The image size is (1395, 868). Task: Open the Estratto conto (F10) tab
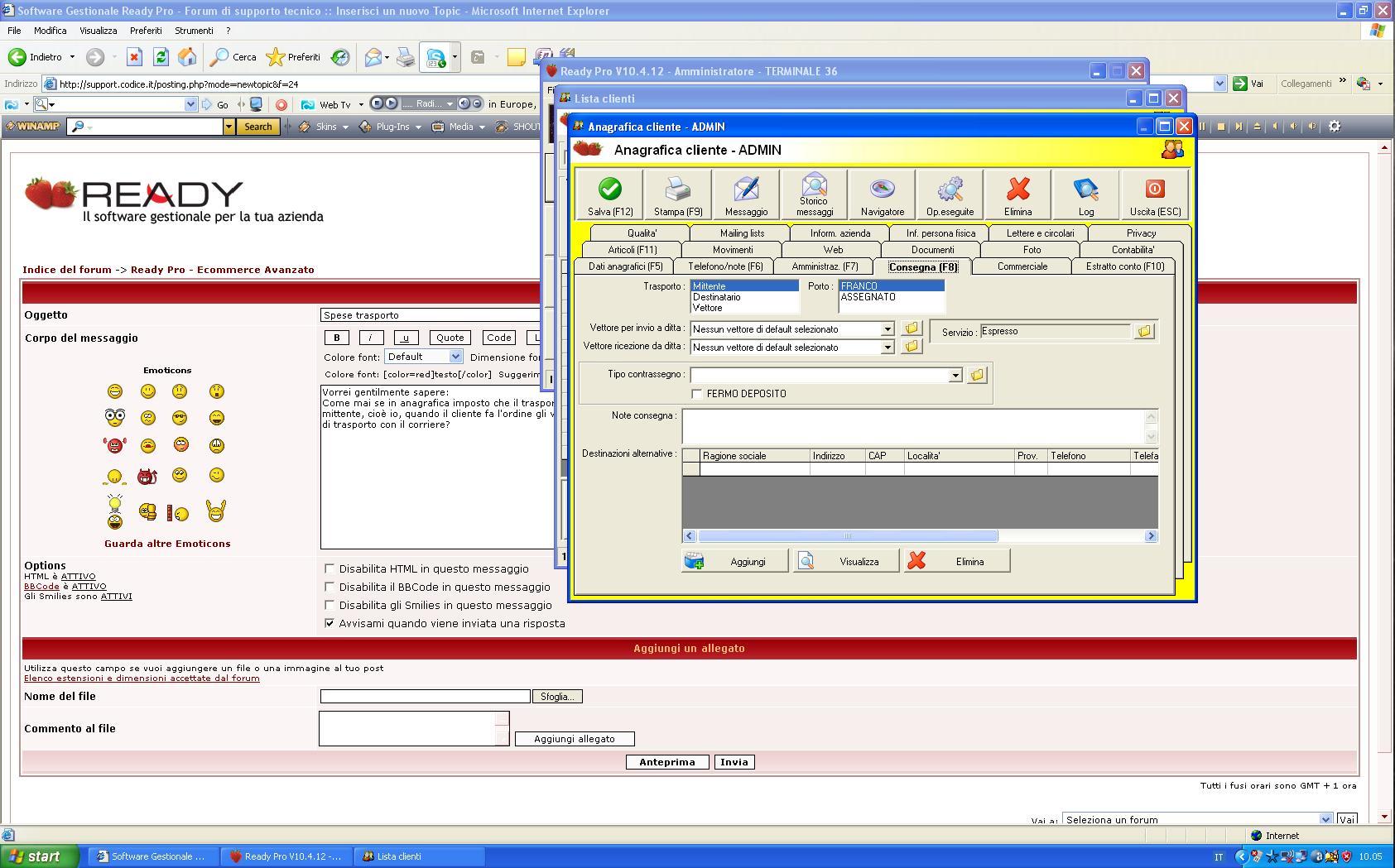pos(1124,266)
